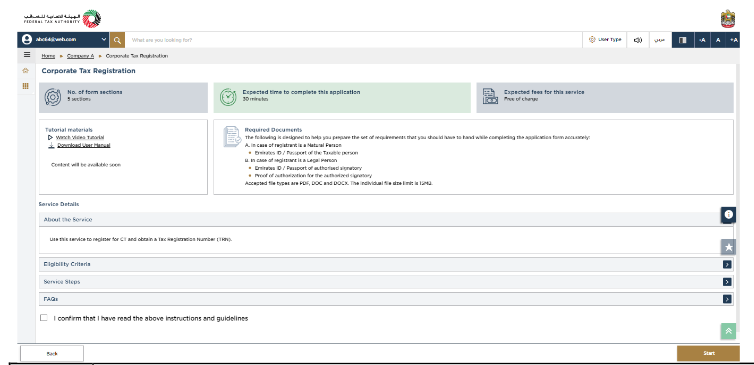
Task: Collapse the About the Service section
Action: pos(386,220)
